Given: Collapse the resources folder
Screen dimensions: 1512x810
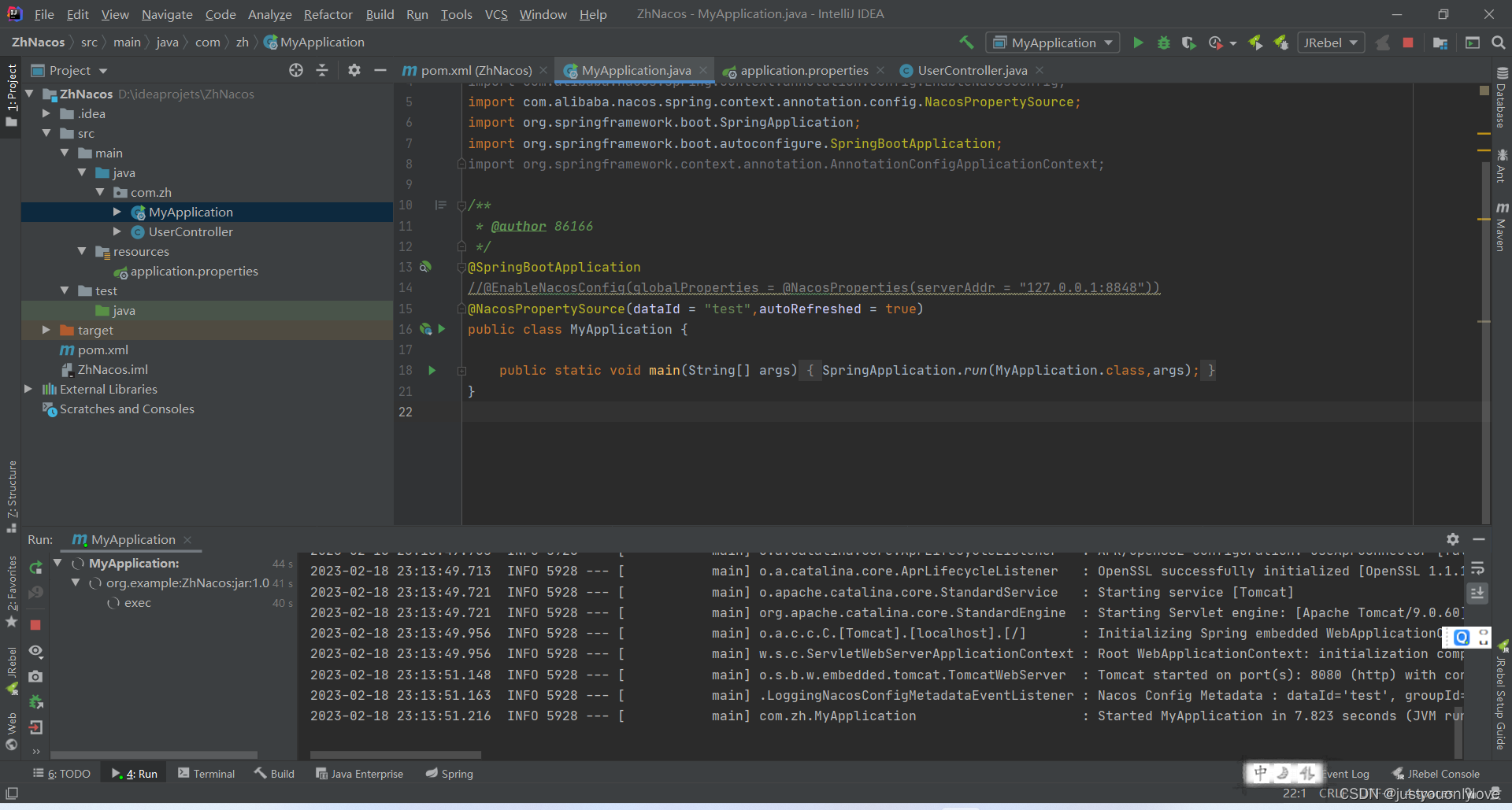Looking at the screenshot, I should 82,251.
